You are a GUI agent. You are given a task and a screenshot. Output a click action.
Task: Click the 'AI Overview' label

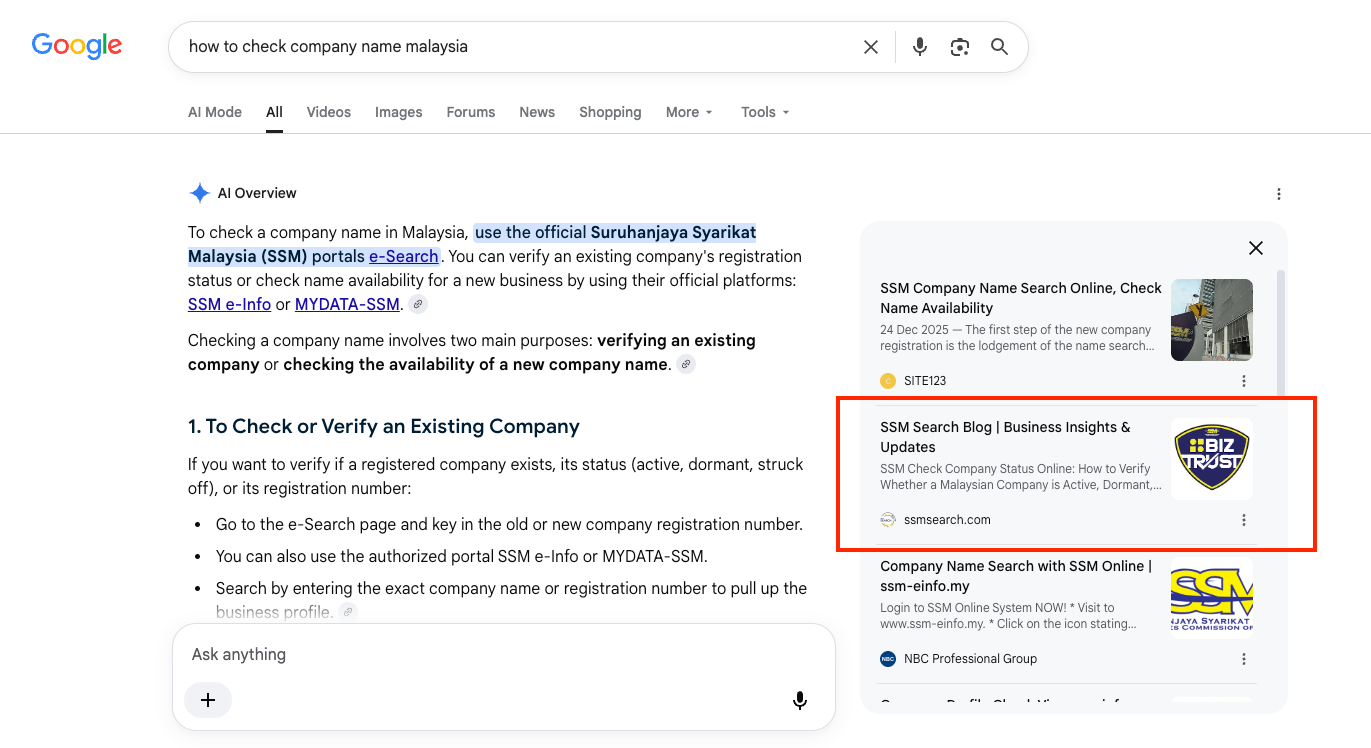257,193
